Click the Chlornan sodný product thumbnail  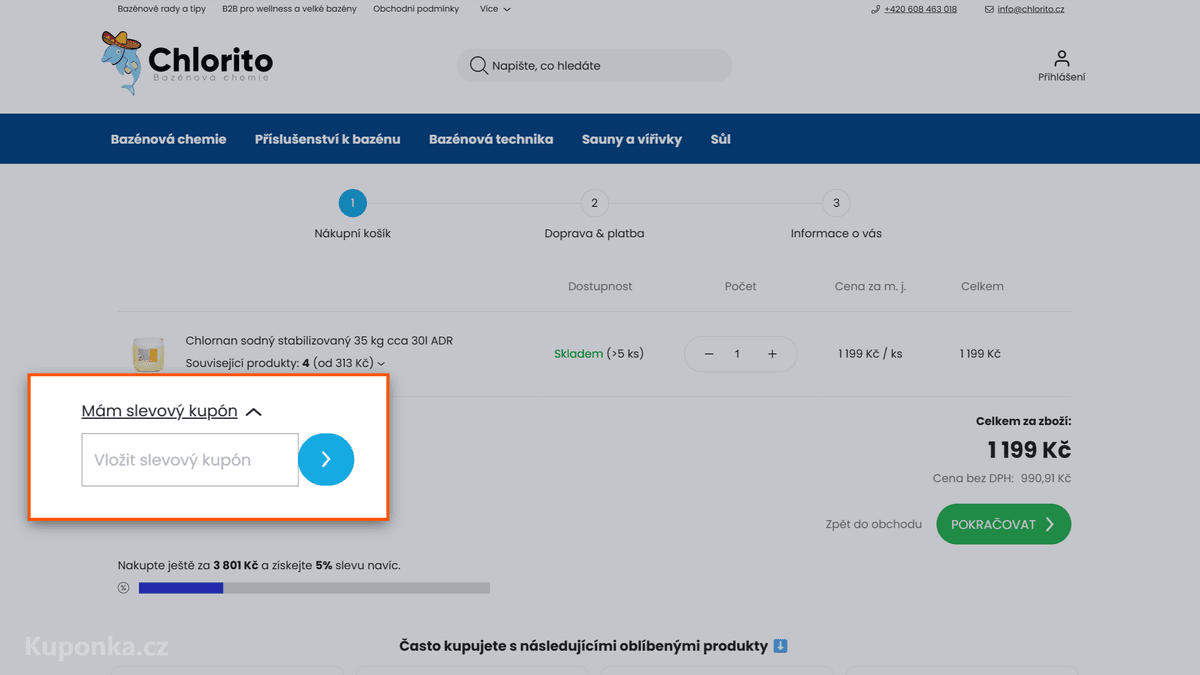147,355
